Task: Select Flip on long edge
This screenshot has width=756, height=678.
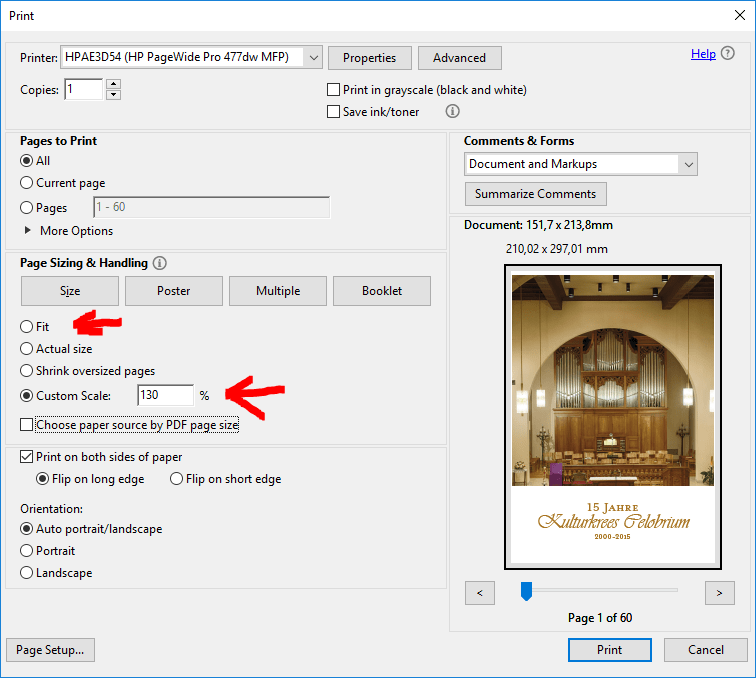Action: (x=42, y=479)
